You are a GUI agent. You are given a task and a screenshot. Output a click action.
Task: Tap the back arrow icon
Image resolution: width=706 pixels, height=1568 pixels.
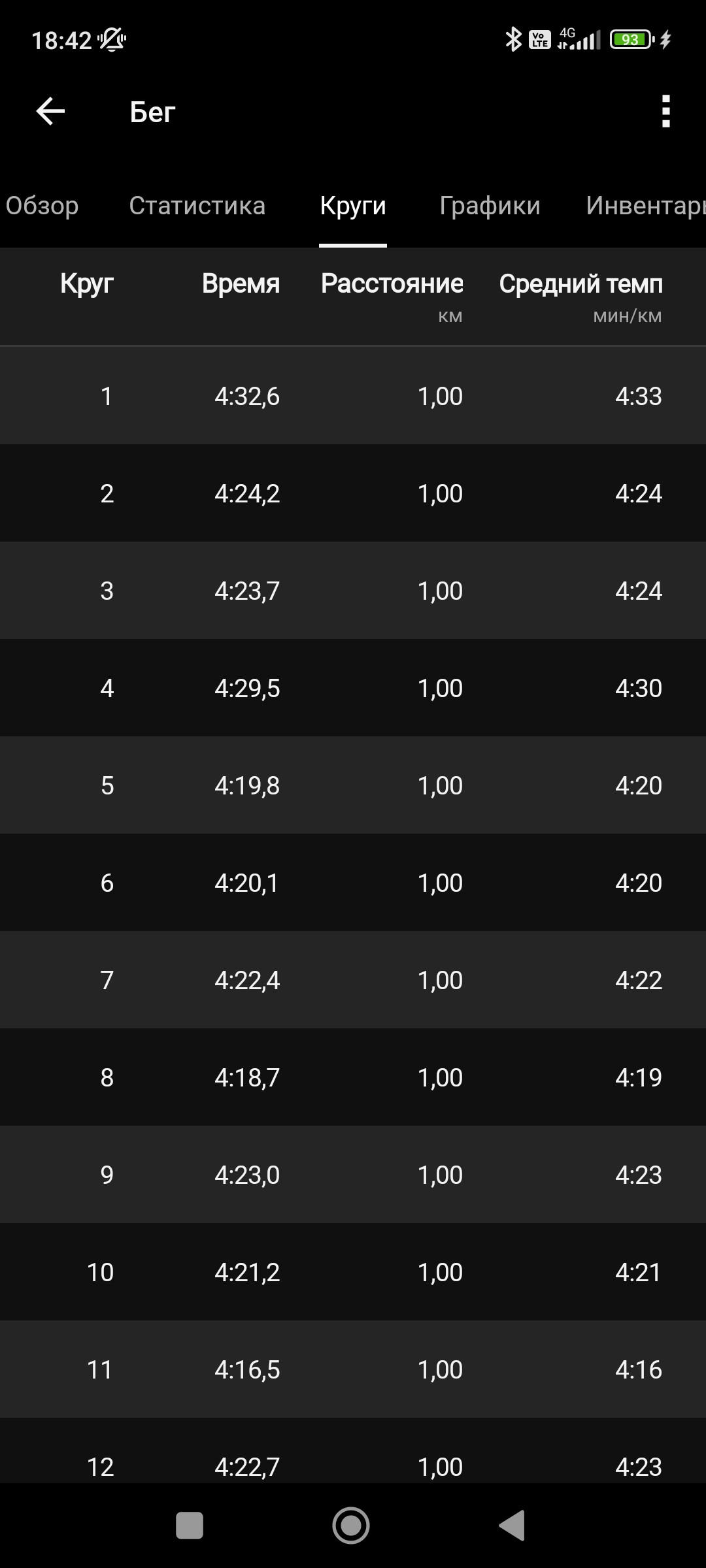click(x=50, y=111)
